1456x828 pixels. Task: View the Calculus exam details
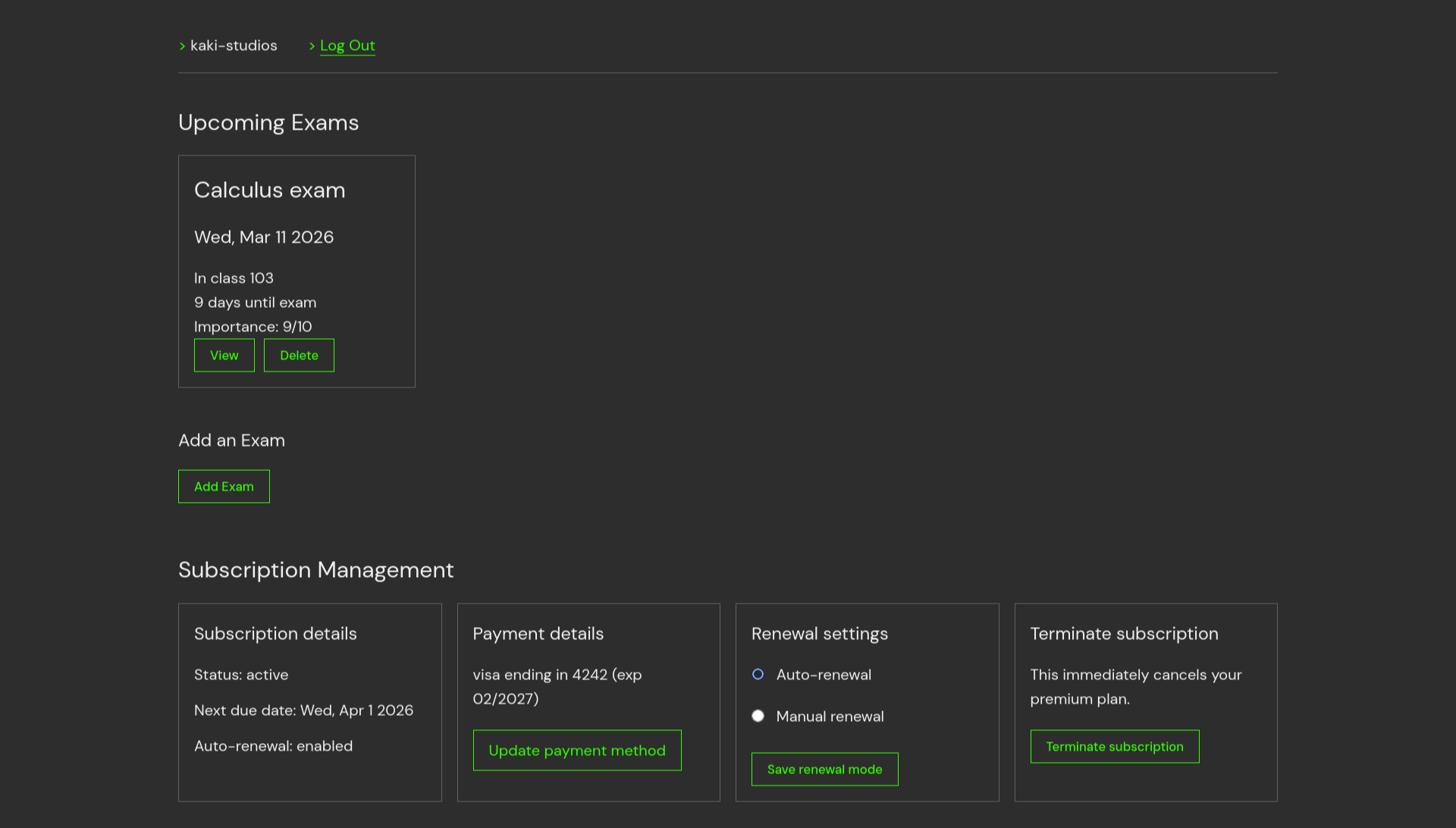pos(224,355)
